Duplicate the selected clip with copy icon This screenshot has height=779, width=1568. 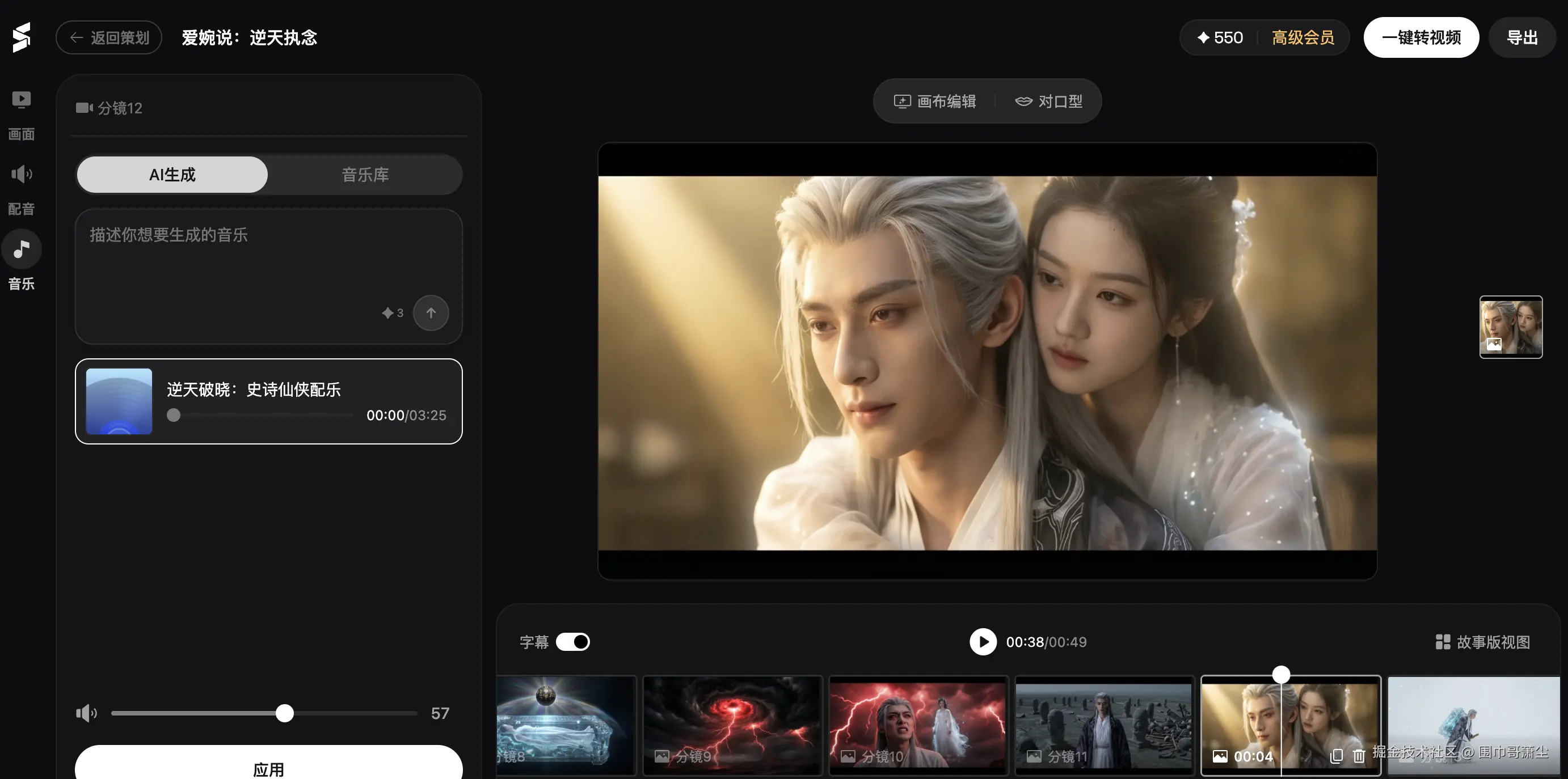[x=1336, y=756]
